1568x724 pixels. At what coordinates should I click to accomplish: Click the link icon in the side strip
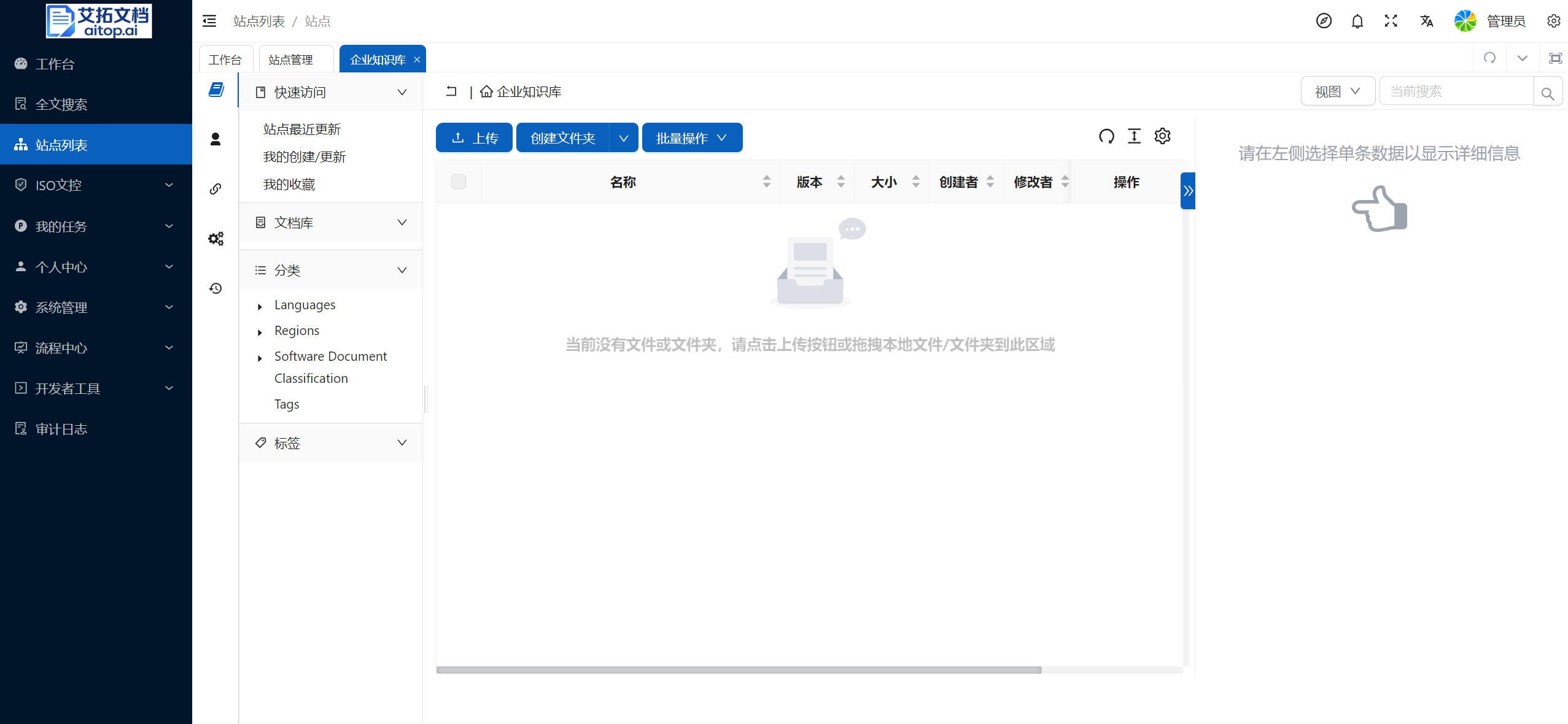(x=215, y=189)
